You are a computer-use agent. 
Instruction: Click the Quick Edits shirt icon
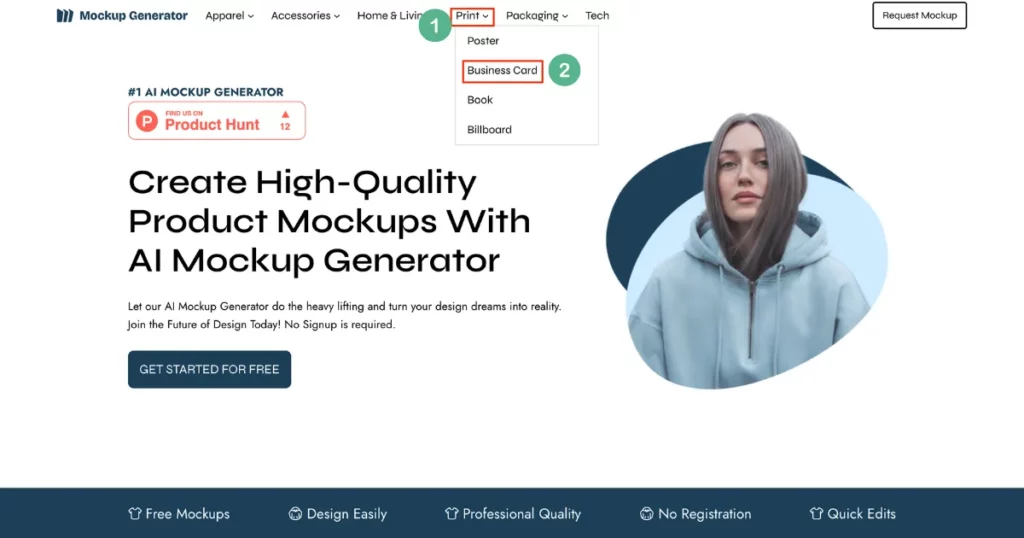816,514
